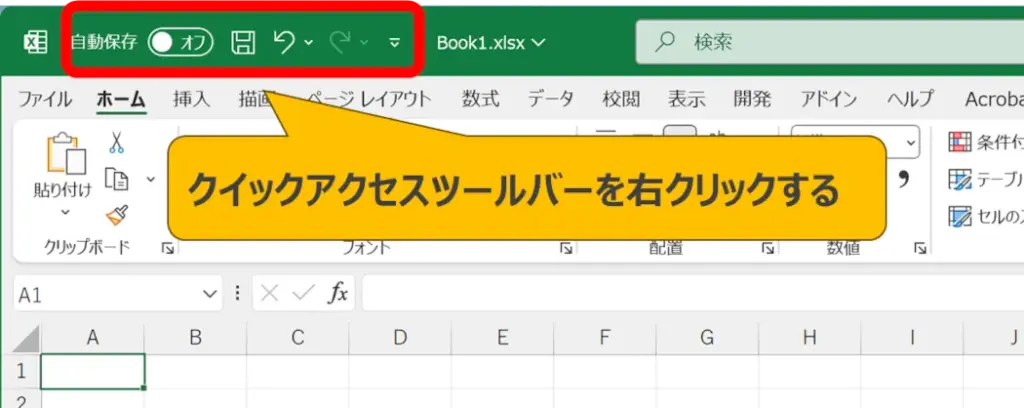Screen dimensions: 1024x408
Task: Click the Save floppy disk icon
Action: coord(243,42)
